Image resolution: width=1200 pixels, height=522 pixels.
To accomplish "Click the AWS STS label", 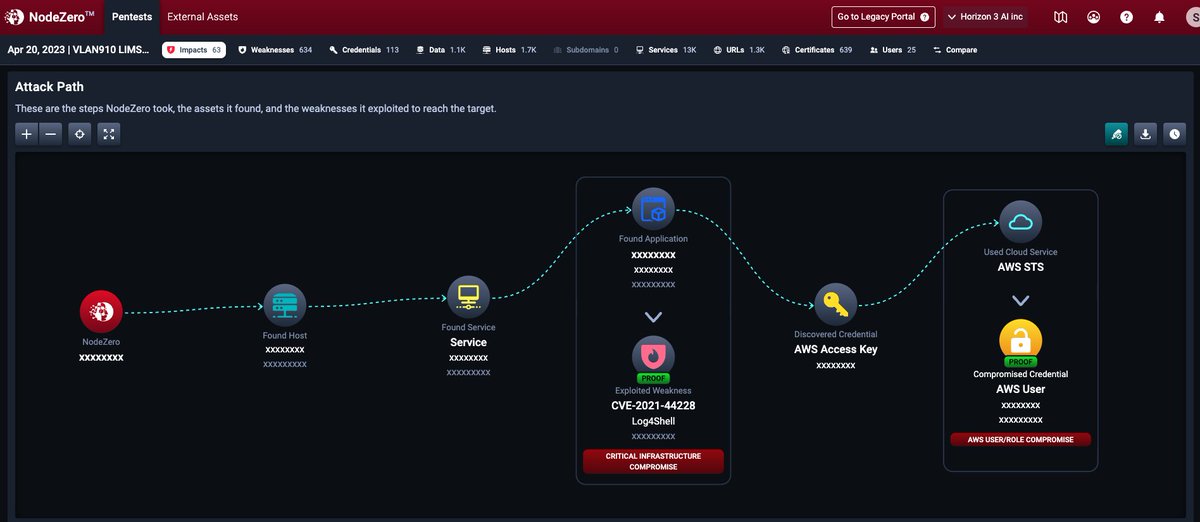I will [1021, 268].
